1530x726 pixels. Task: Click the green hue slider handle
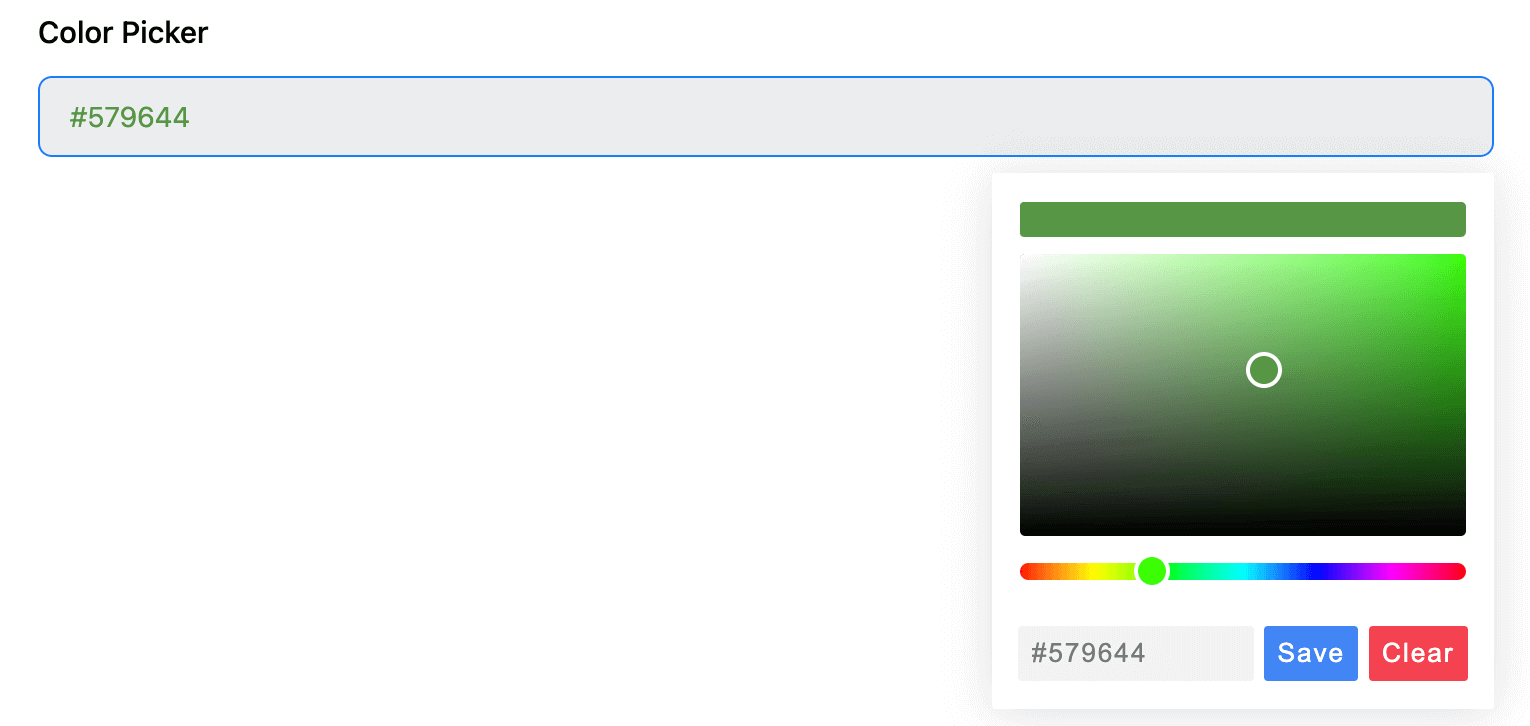click(1152, 571)
